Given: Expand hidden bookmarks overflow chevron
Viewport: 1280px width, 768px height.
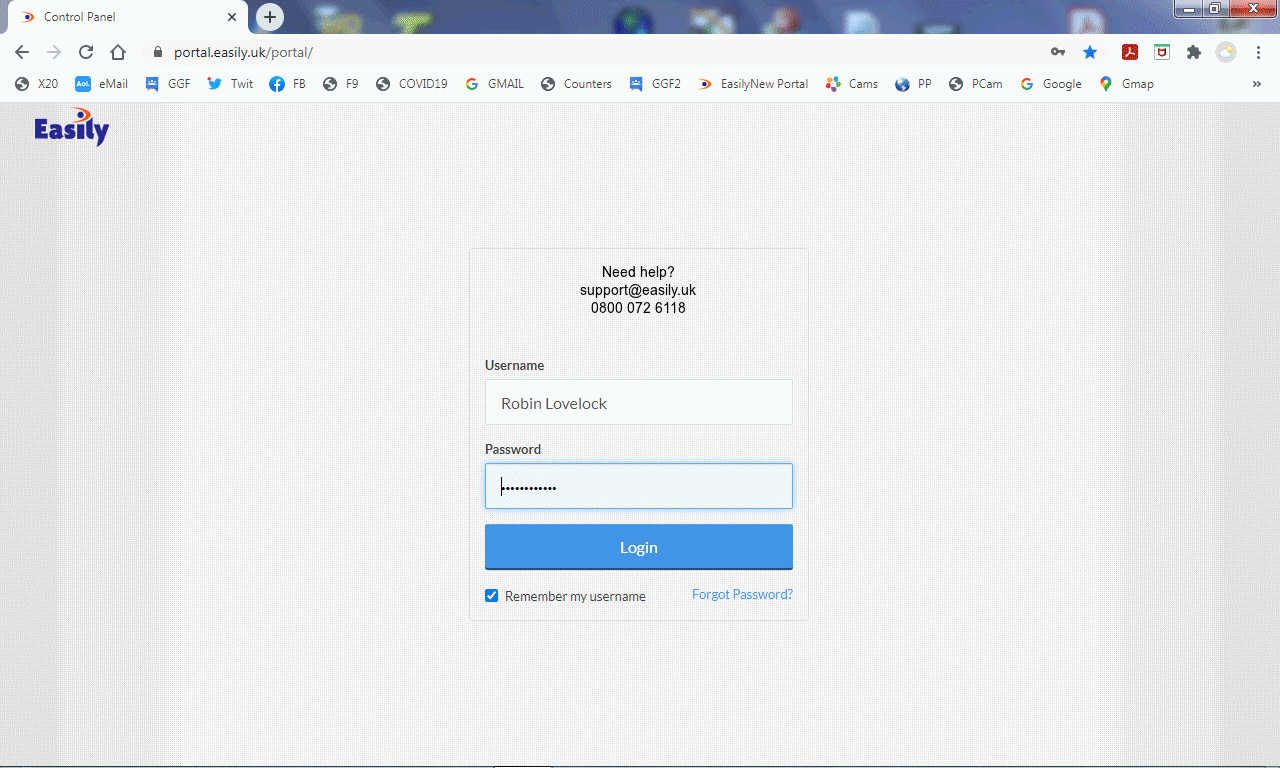Looking at the screenshot, I should [1256, 84].
